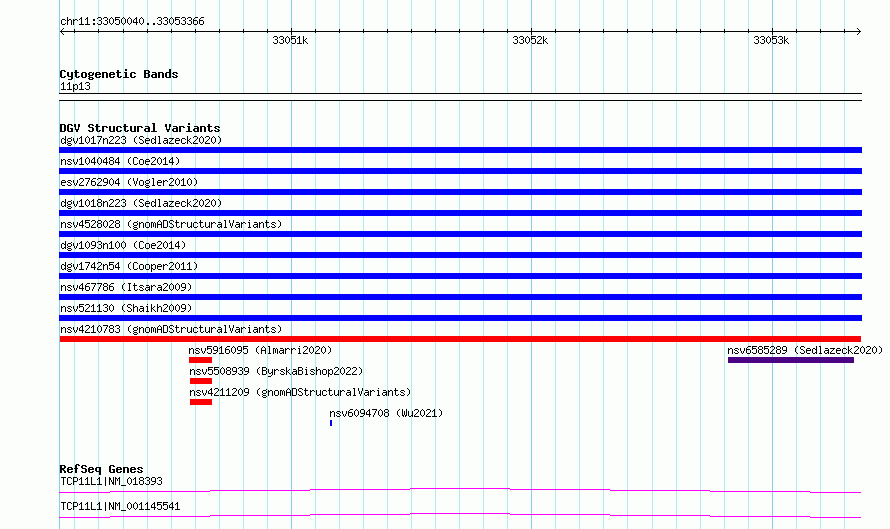This screenshot has height=529, width=890.
Task: Click the purple bar under nsv6585289
Action: tap(791, 360)
